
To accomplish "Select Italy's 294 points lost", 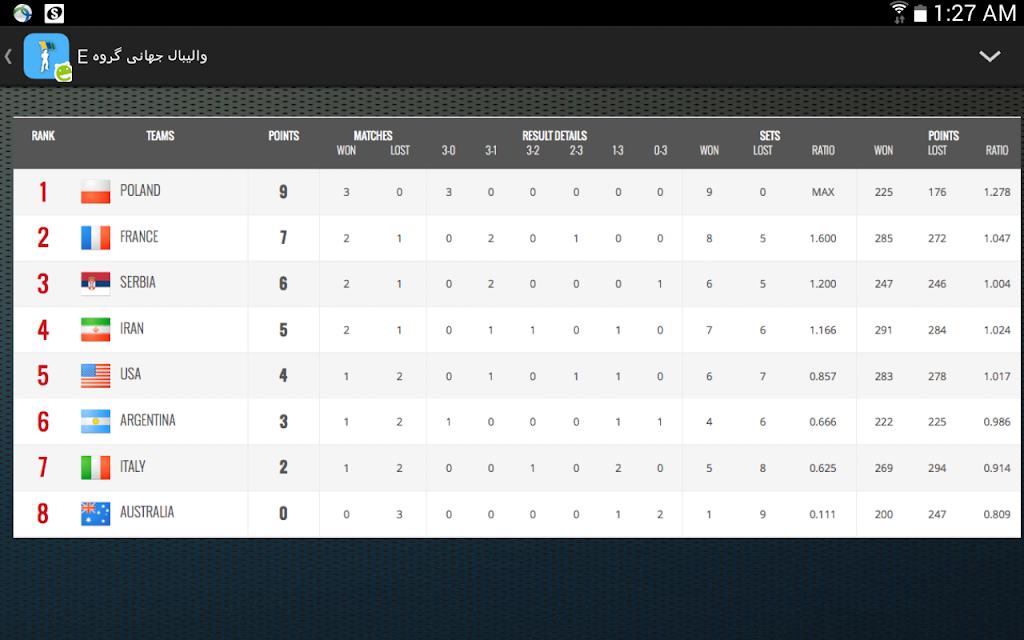I will click(937, 468).
